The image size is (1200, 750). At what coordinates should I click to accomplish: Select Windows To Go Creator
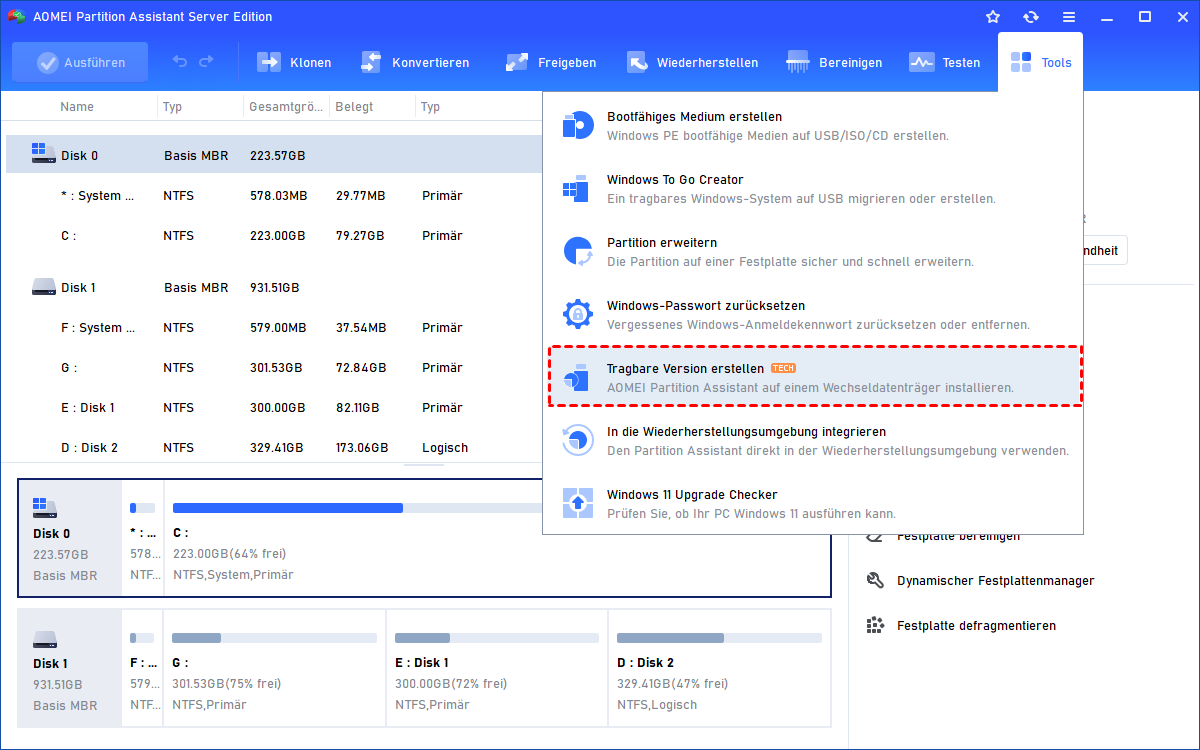click(813, 188)
